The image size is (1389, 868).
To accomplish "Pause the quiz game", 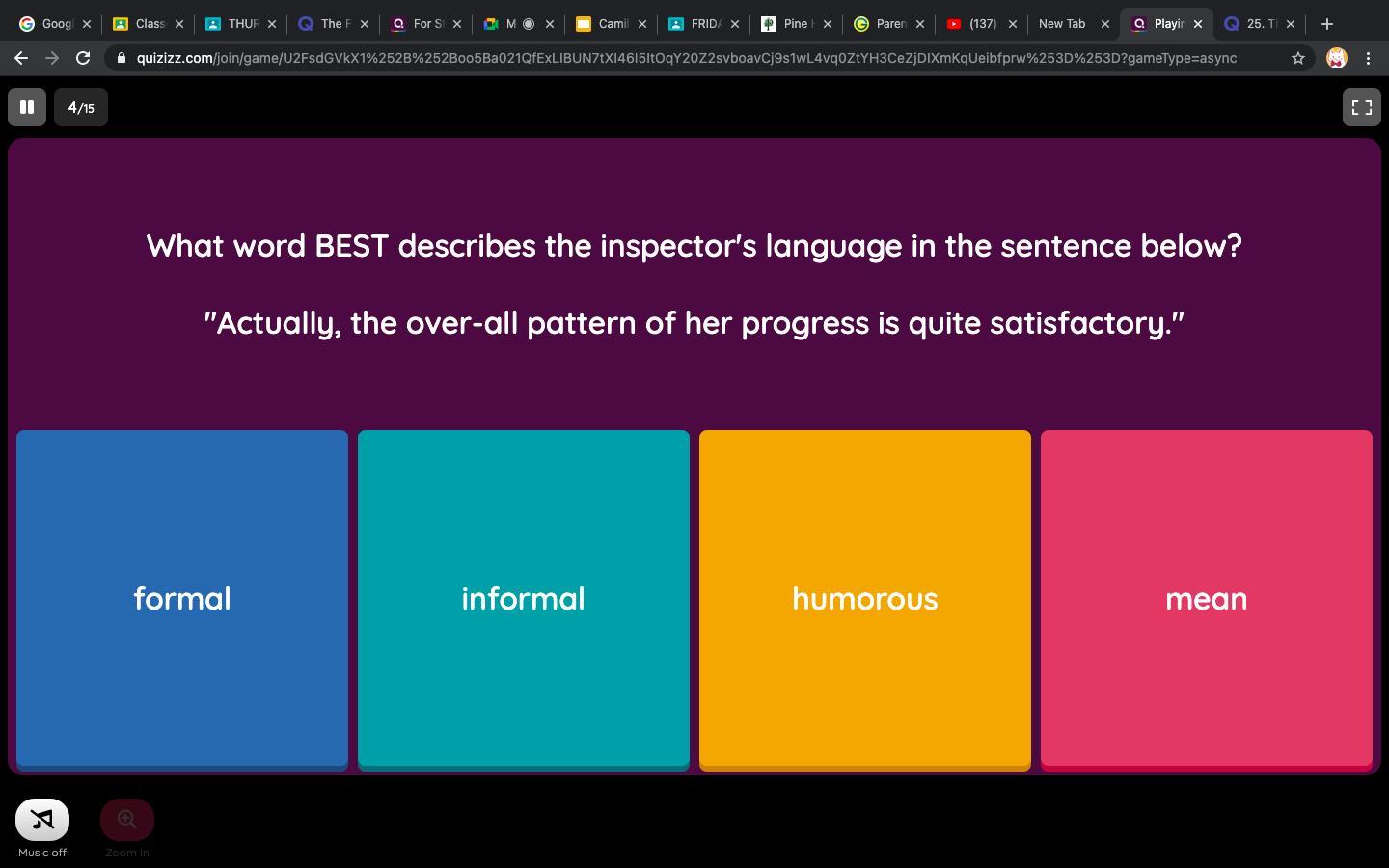I will coord(27,107).
